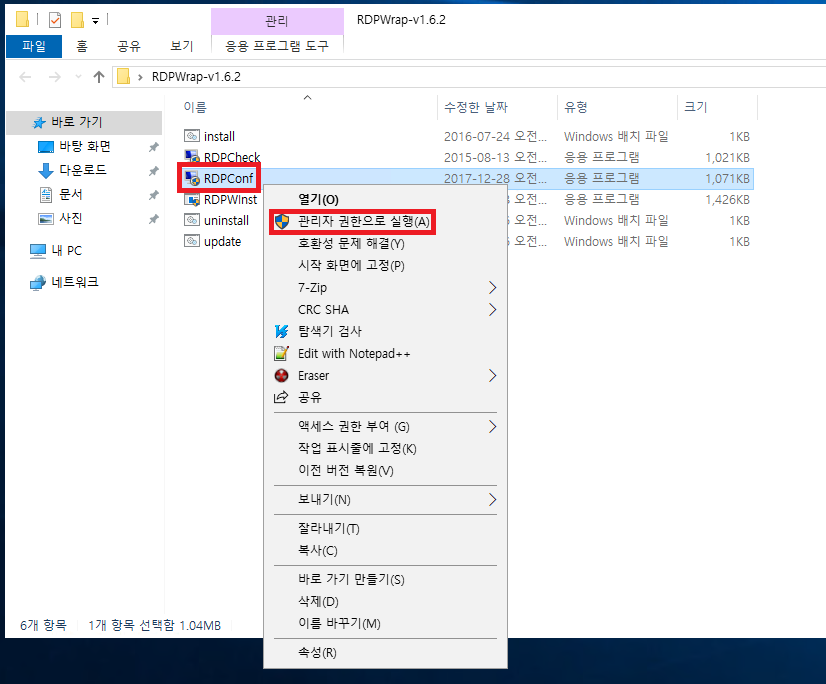Viewport: 826px width, 684px height.
Task: Click the forward navigation arrow
Action: point(54,77)
